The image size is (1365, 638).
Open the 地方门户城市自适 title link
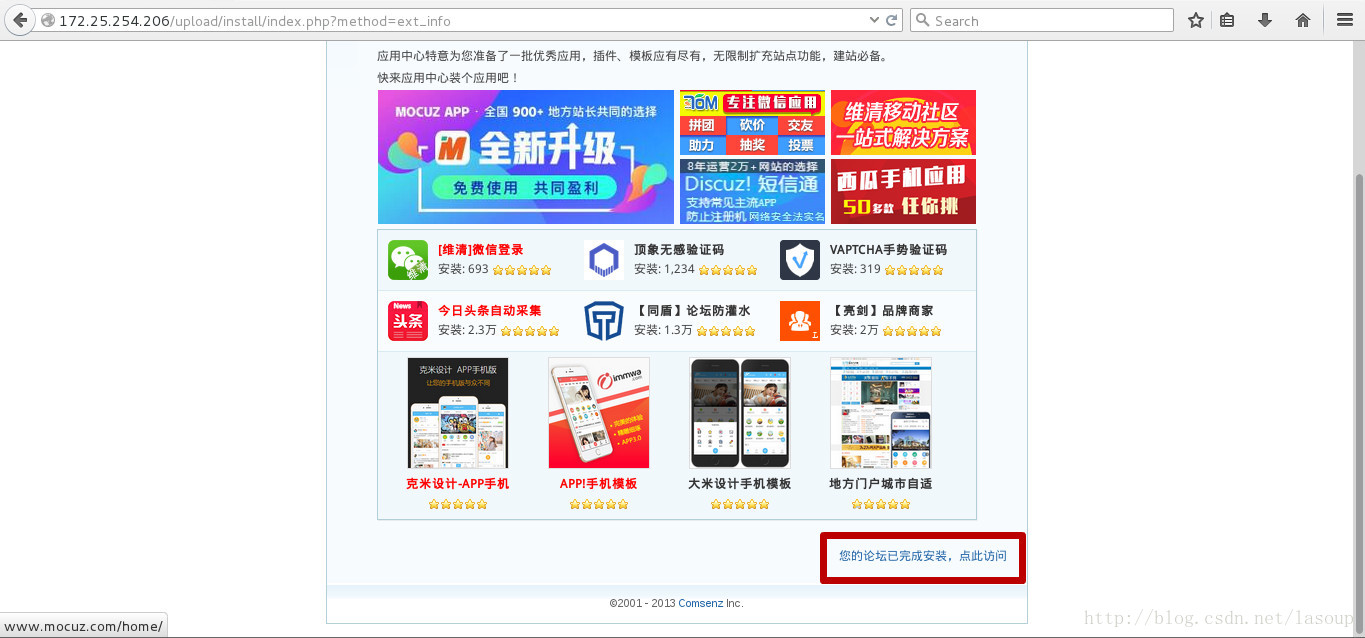tap(881, 484)
